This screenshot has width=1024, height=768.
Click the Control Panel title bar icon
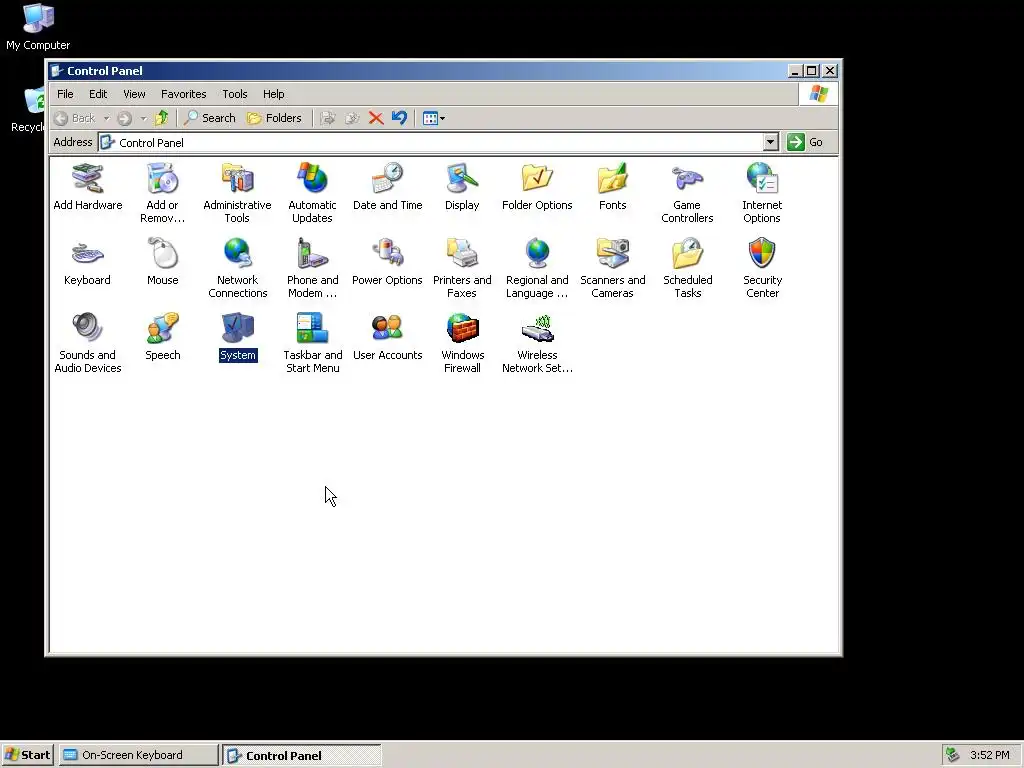(x=57, y=71)
